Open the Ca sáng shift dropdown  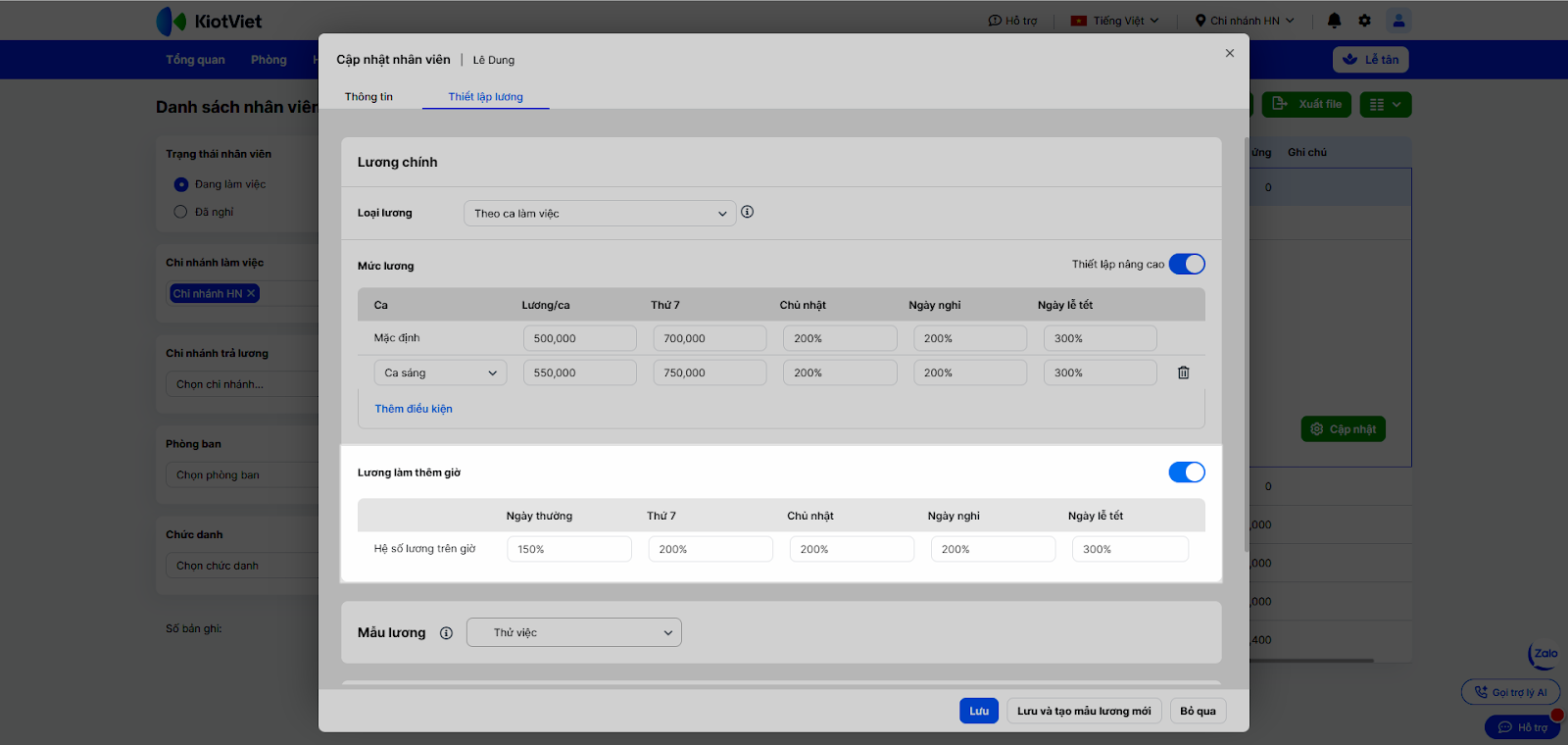pos(440,372)
